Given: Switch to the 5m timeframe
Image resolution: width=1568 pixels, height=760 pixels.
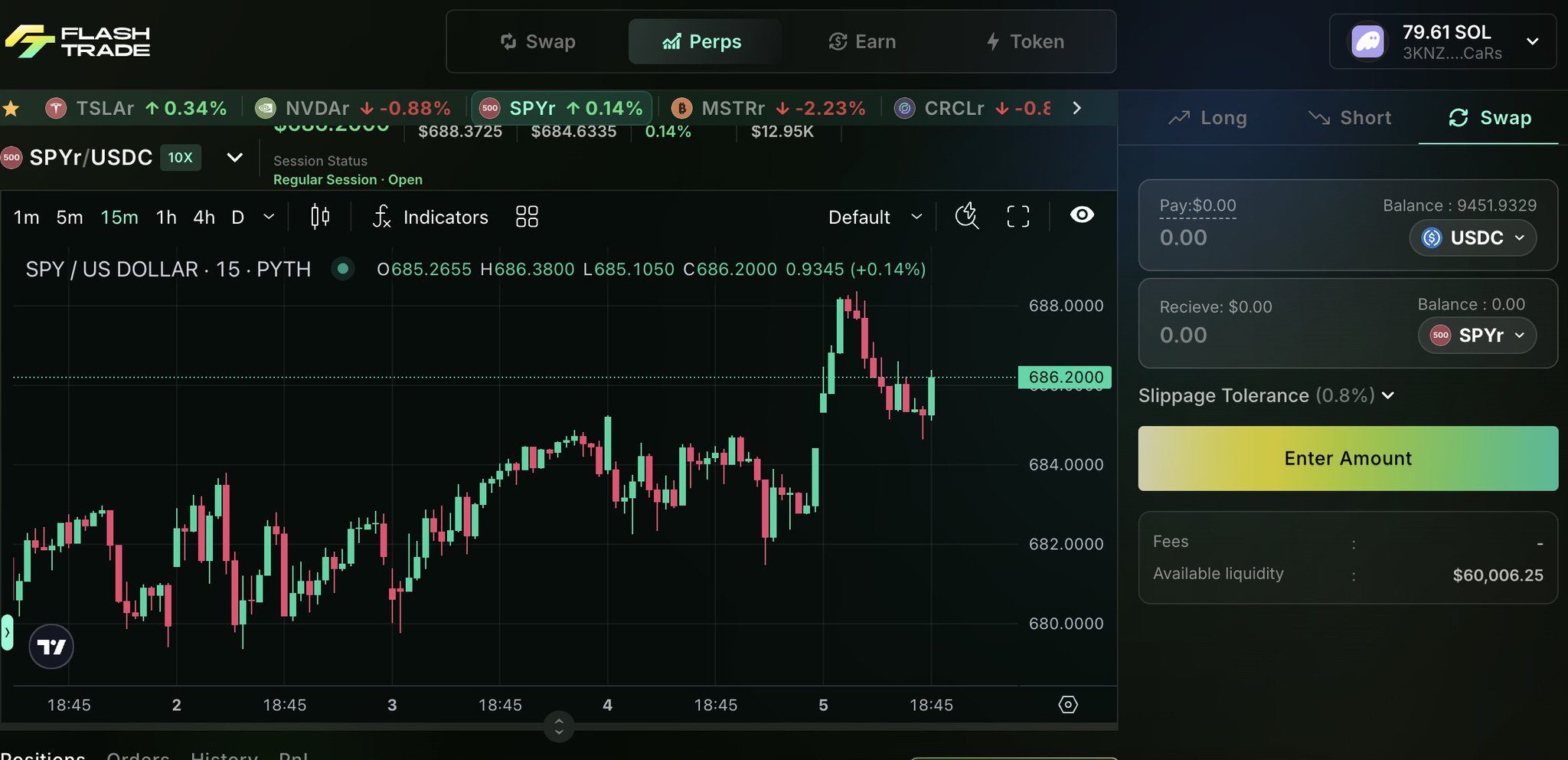Looking at the screenshot, I should [x=70, y=218].
